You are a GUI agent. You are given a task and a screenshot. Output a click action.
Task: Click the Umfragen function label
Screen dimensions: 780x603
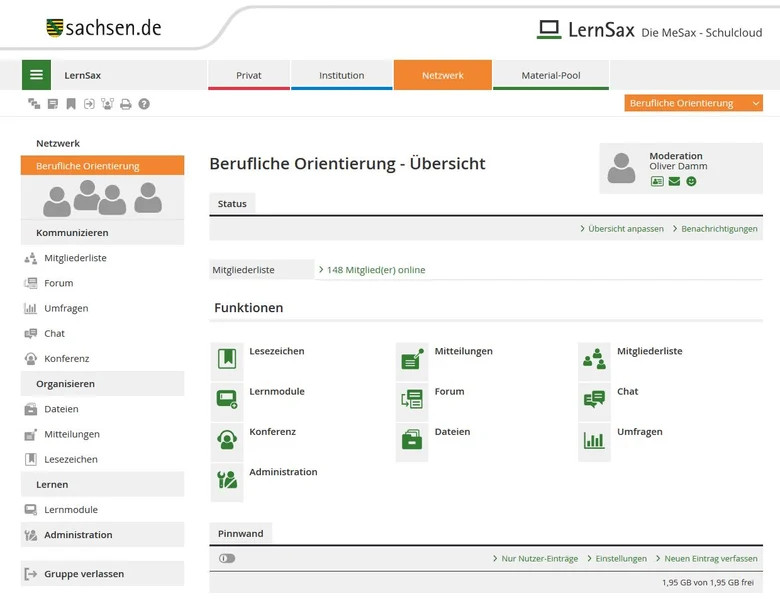640,431
